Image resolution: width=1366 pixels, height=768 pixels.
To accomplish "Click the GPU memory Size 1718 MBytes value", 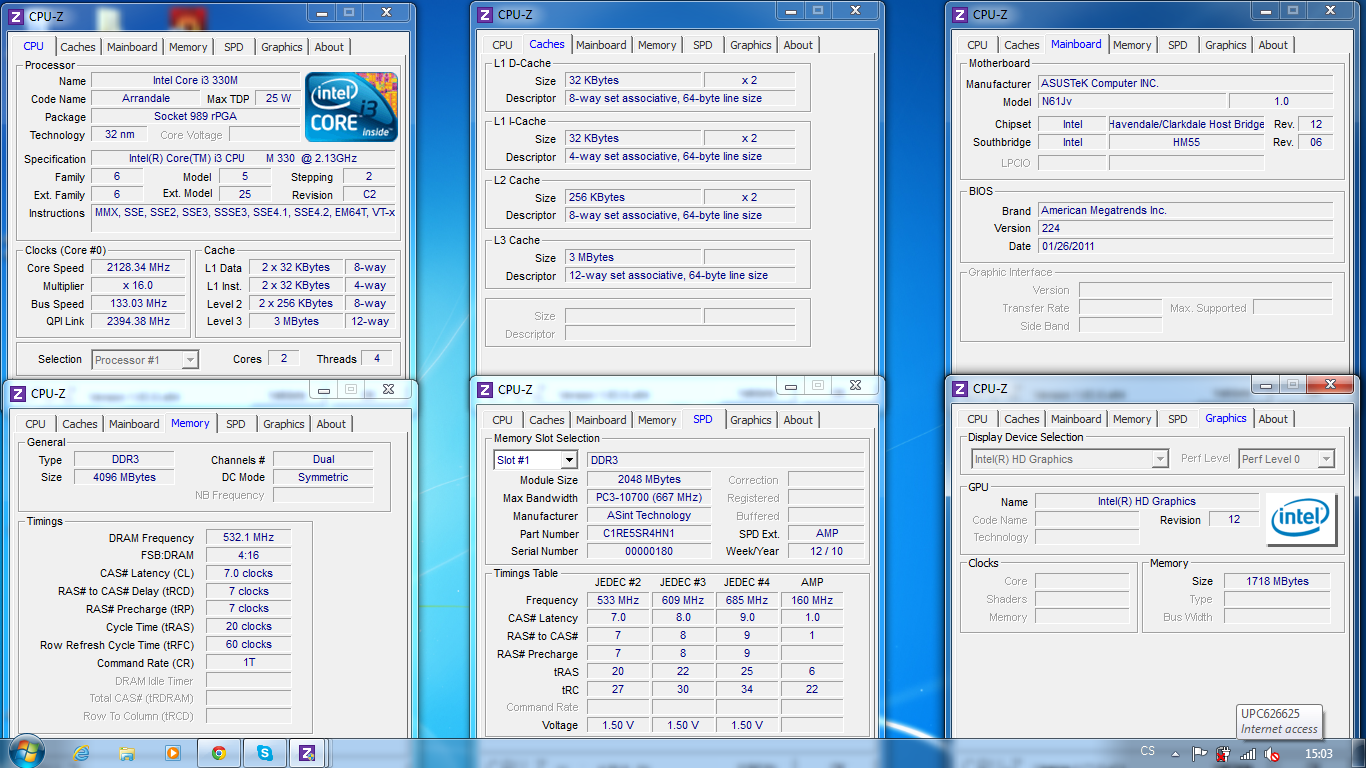I will click(1277, 581).
